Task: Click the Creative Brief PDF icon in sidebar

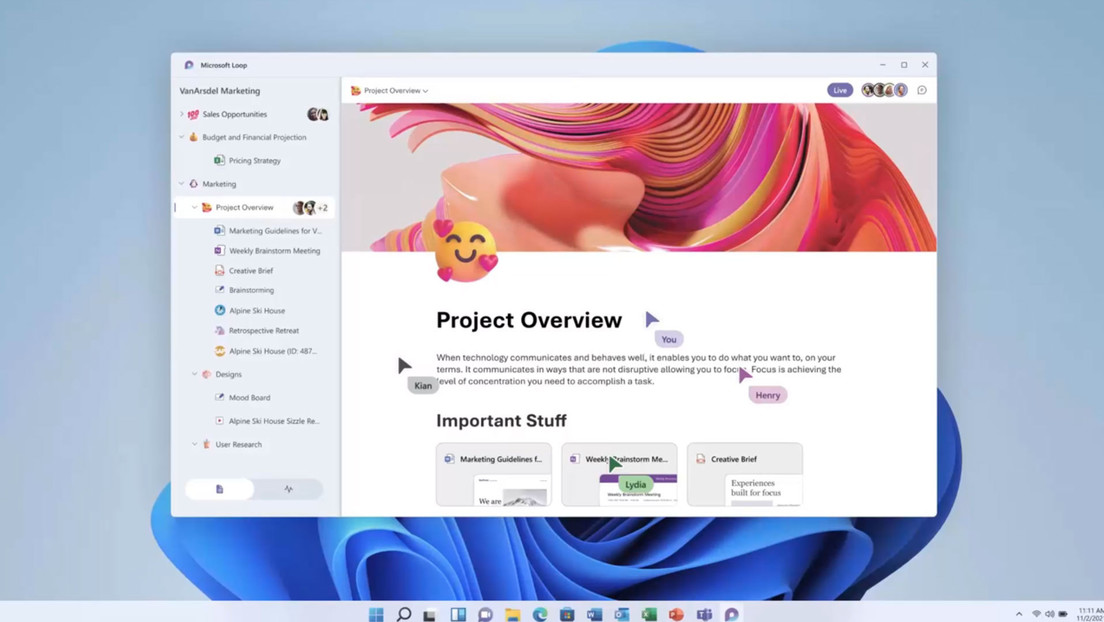Action: [x=219, y=271]
